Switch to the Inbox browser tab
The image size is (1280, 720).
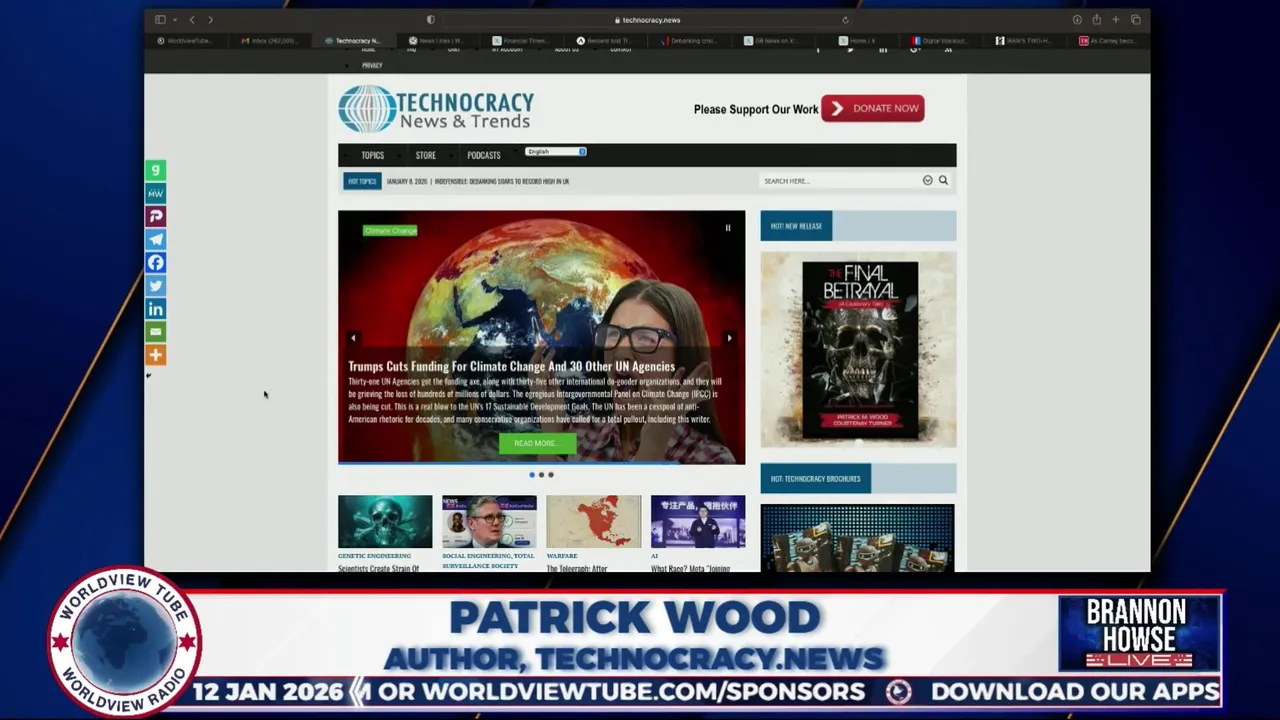[x=269, y=41]
